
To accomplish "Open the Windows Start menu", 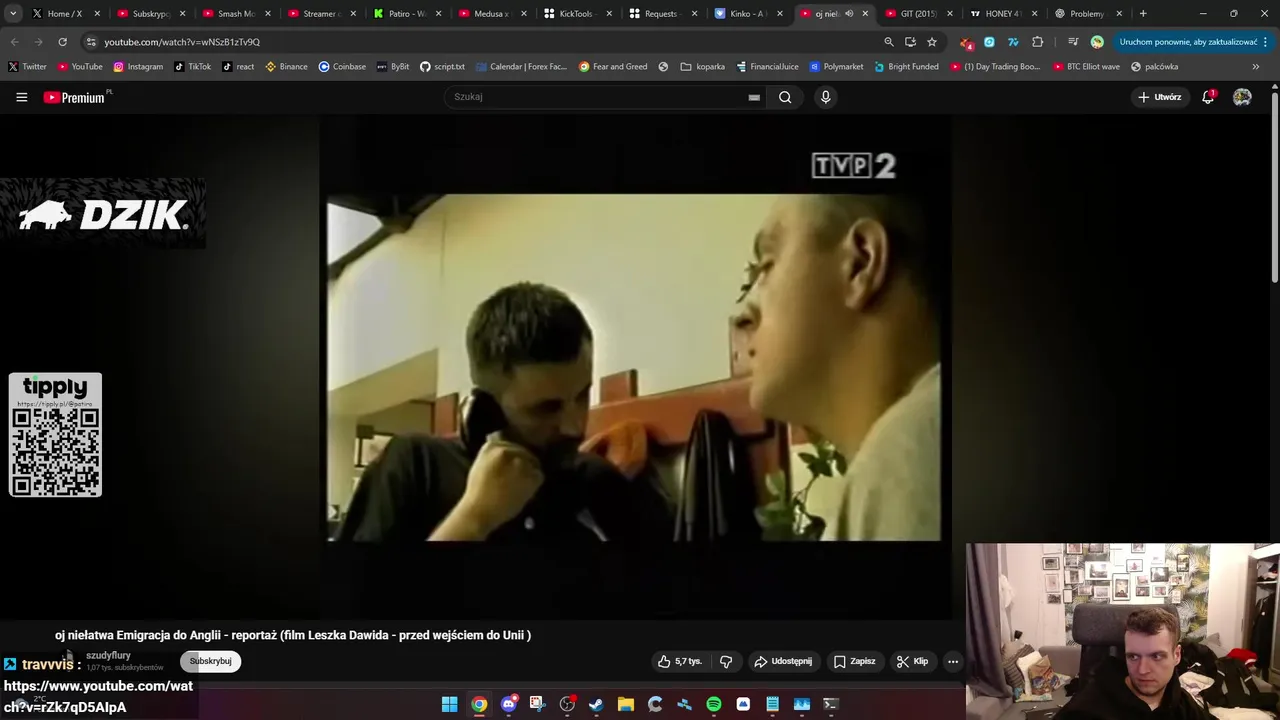I will tap(450, 704).
